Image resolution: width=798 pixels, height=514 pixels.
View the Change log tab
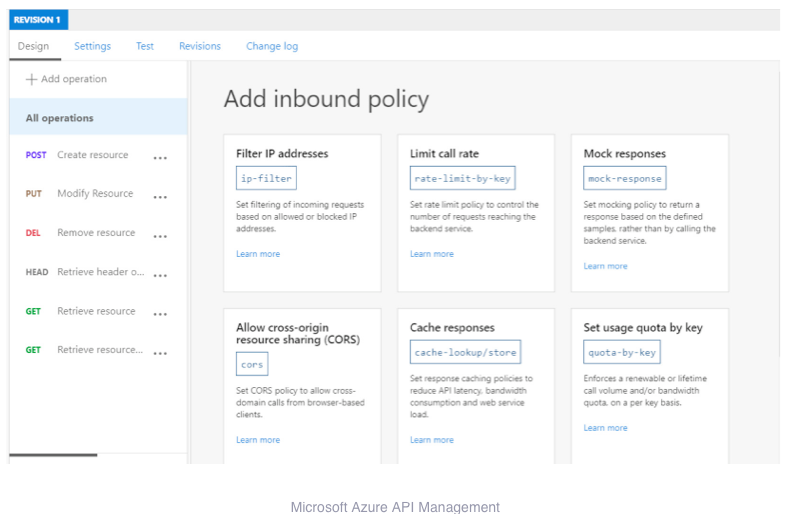tap(272, 46)
